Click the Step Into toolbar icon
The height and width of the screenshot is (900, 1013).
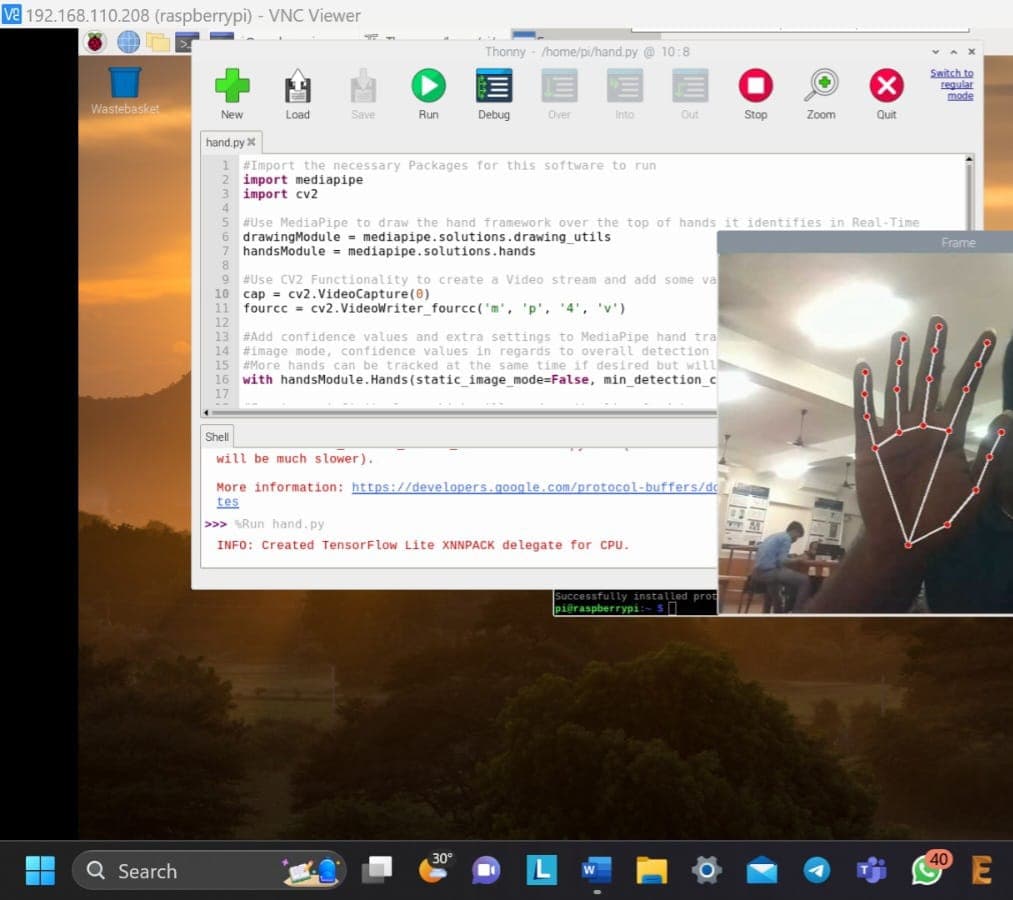pos(625,94)
